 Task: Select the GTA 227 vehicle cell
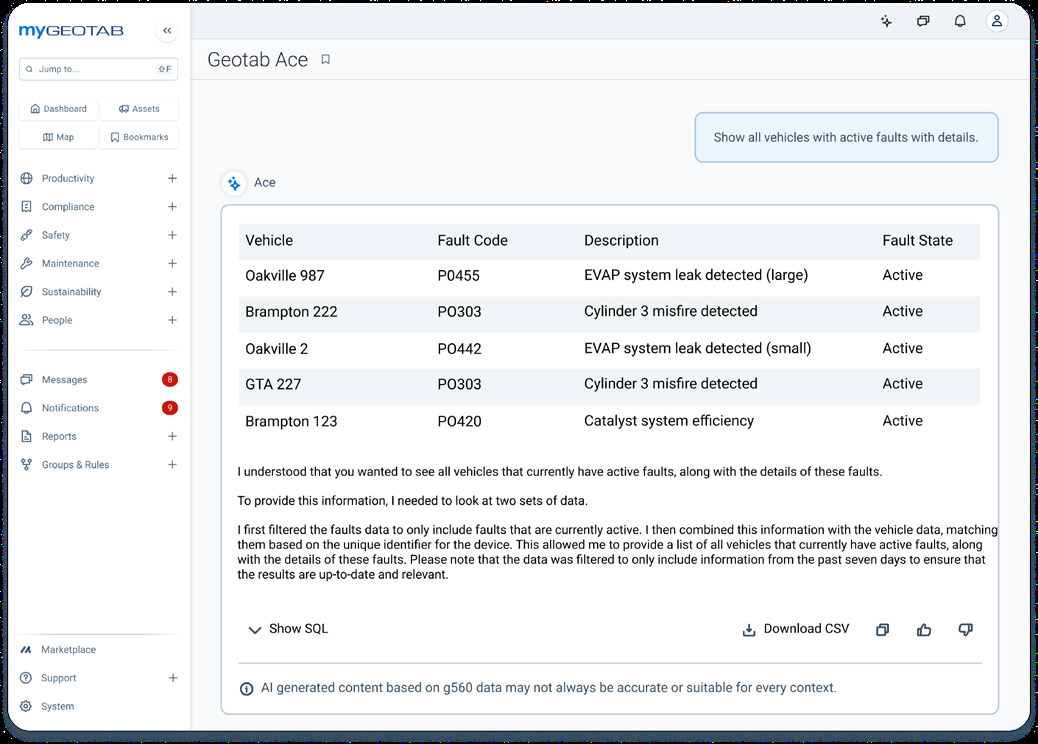[273, 385]
